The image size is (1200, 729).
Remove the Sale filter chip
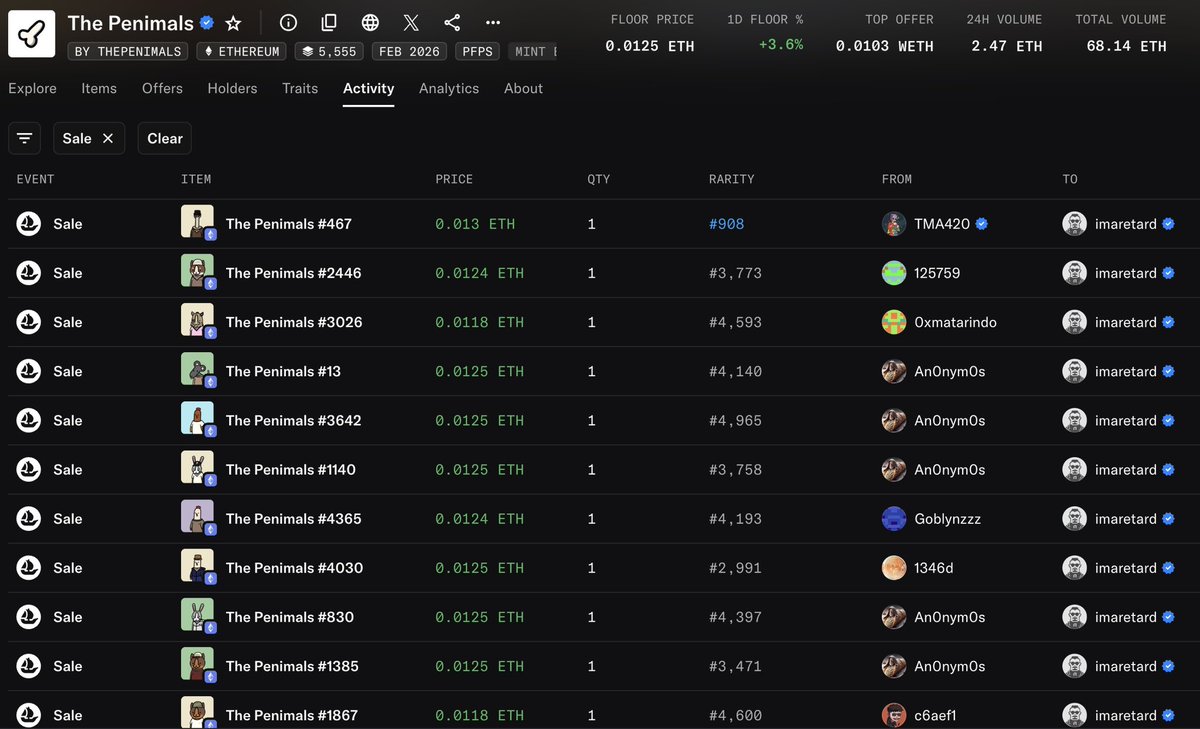pos(108,138)
